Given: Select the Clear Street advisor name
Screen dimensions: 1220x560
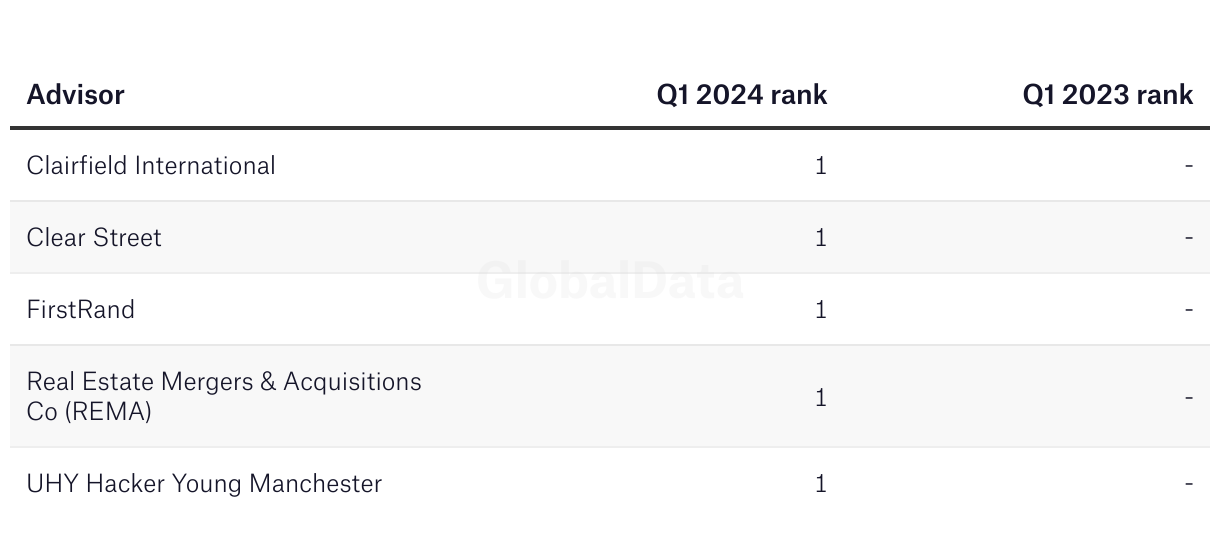Looking at the screenshot, I should 94,237.
